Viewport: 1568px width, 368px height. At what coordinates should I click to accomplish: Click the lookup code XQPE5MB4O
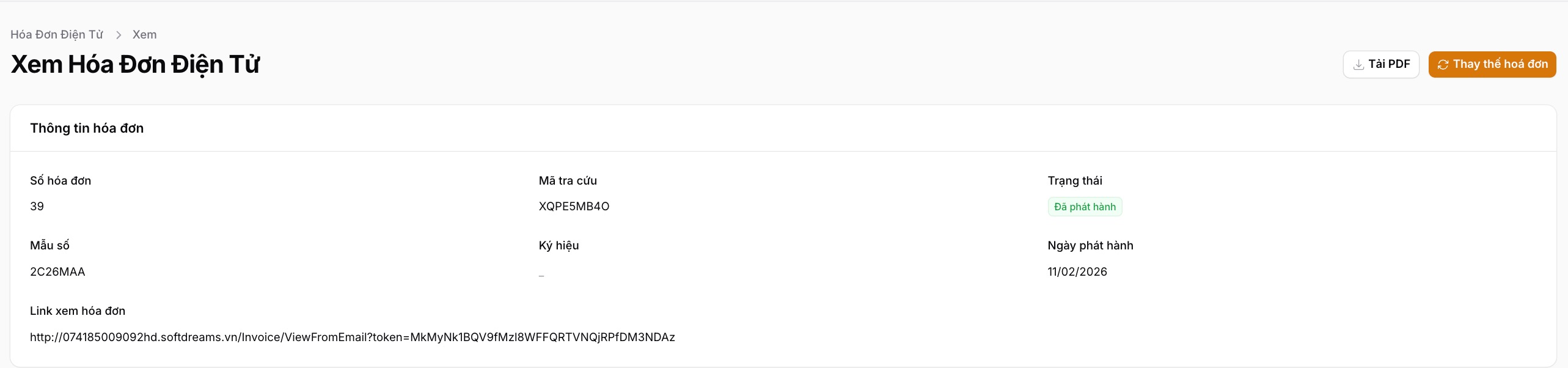click(574, 207)
